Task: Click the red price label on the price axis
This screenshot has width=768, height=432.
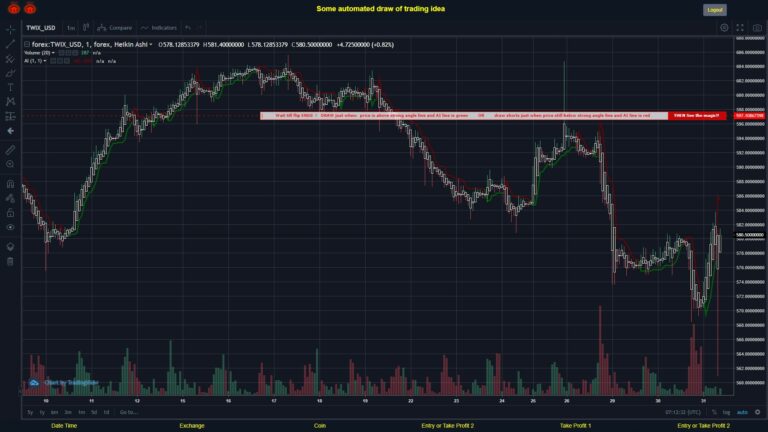Action: pos(749,116)
